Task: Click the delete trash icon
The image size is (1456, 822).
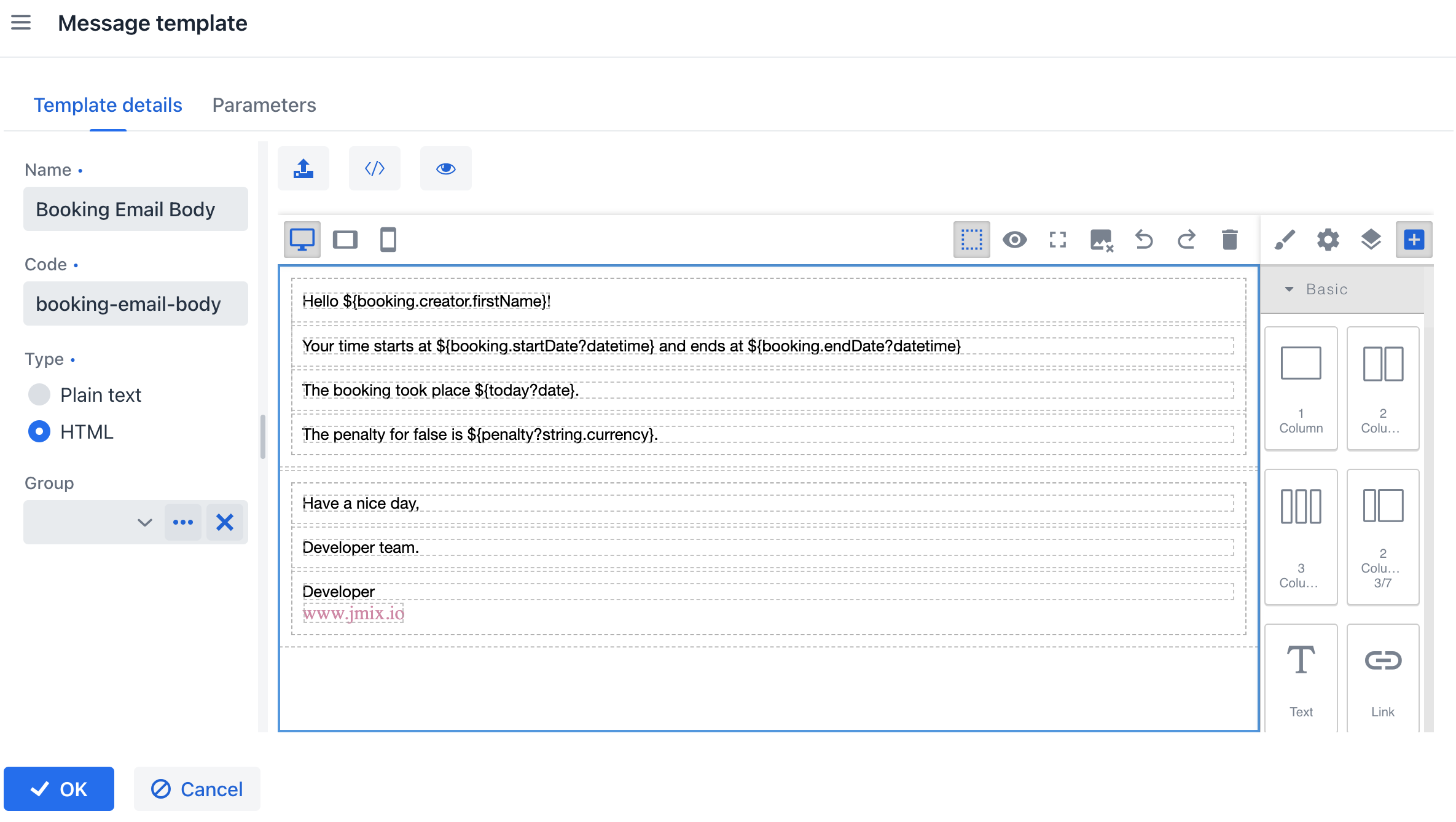Action: pyautogui.click(x=1230, y=240)
